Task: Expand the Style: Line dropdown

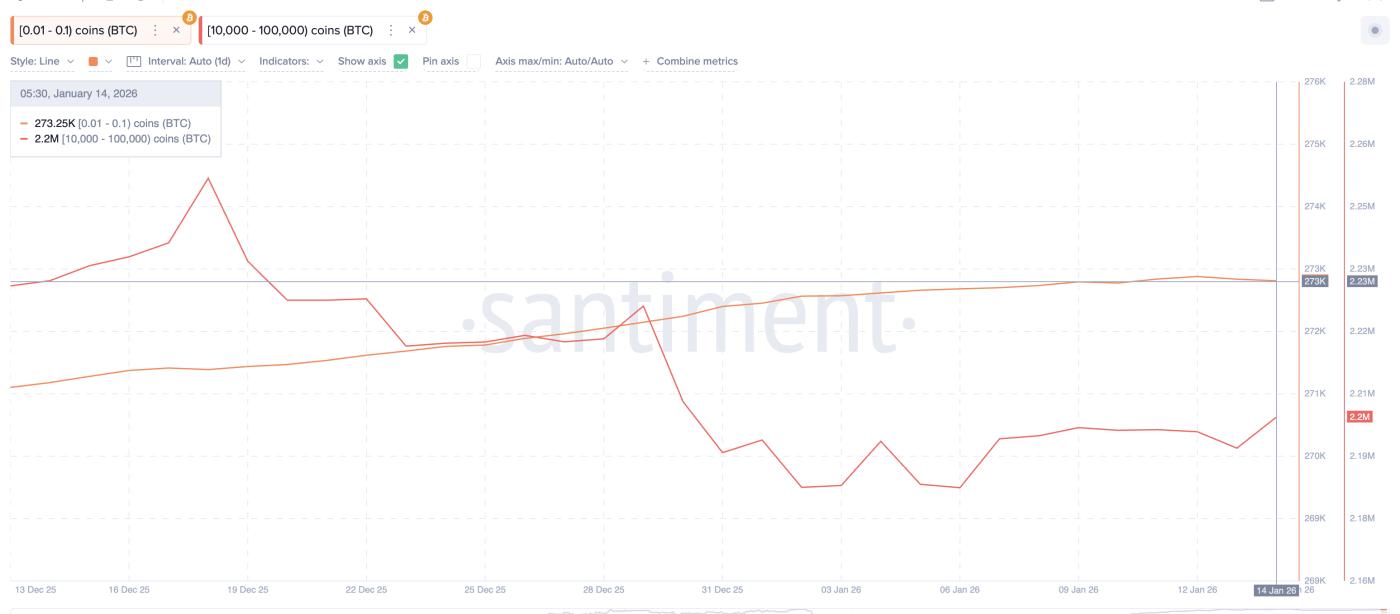Action: 42,61
